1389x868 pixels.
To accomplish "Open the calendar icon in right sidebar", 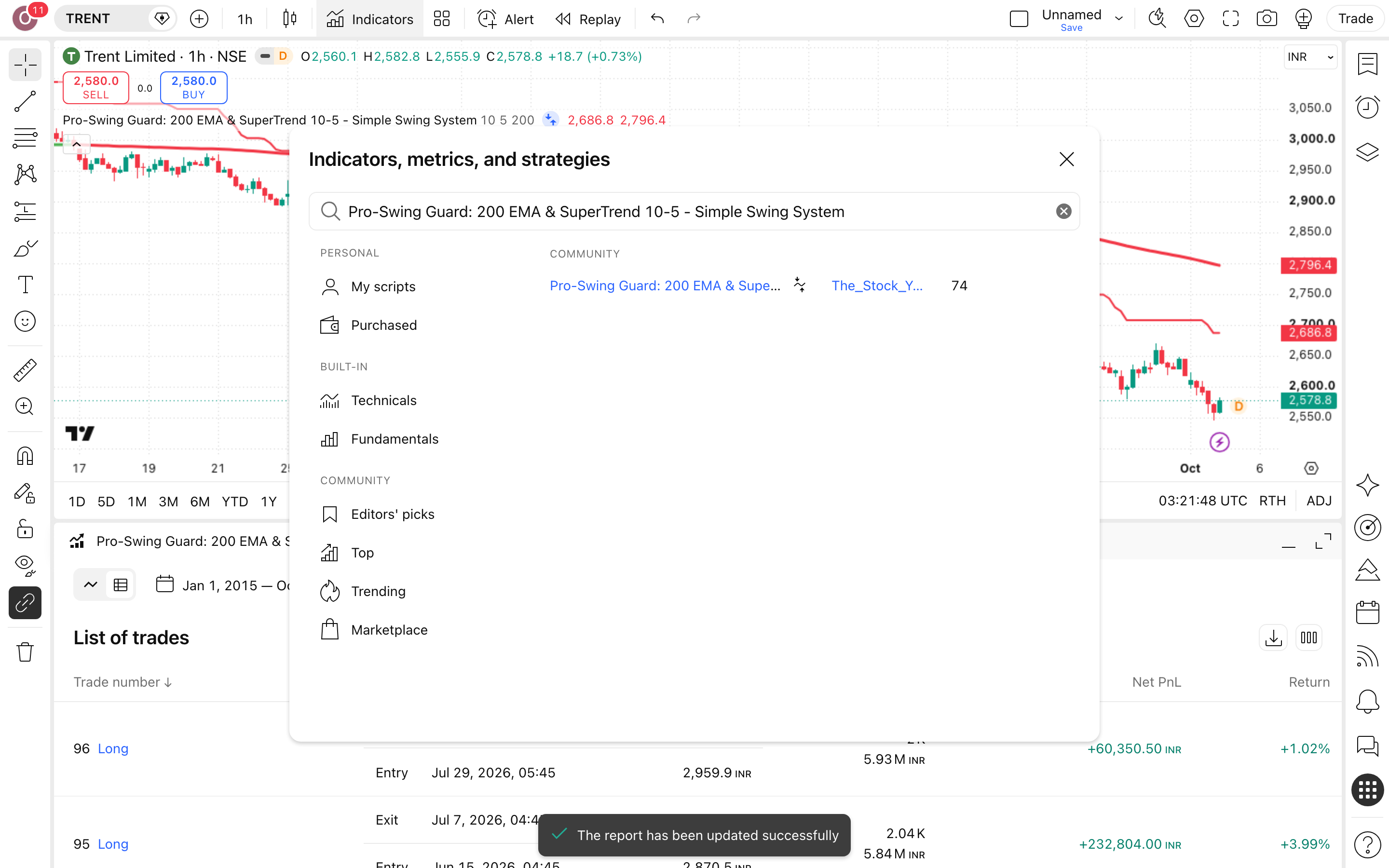I will pos(1368,612).
